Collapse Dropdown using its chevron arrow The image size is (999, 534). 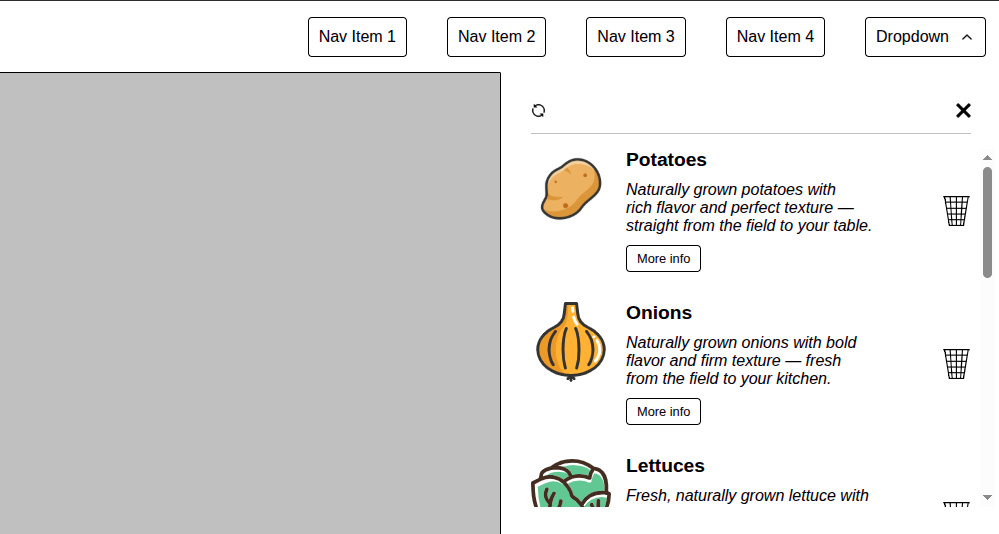pos(967,37)
